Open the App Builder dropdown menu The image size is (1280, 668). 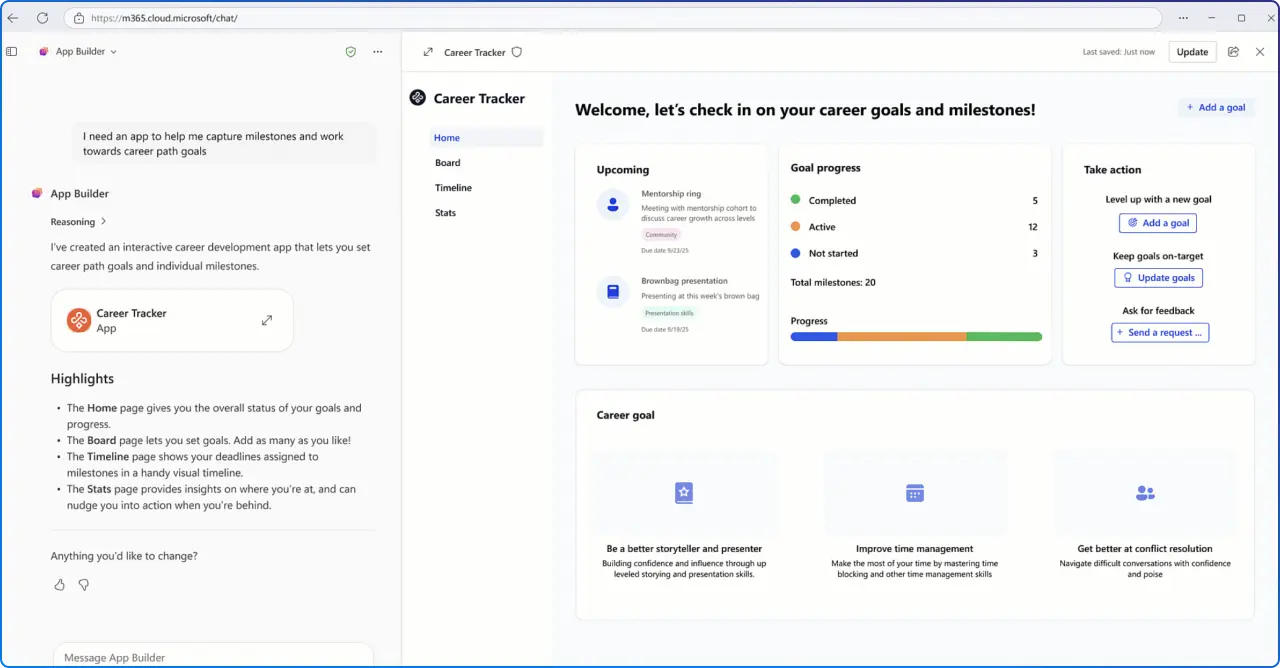[x=114, y=51]
